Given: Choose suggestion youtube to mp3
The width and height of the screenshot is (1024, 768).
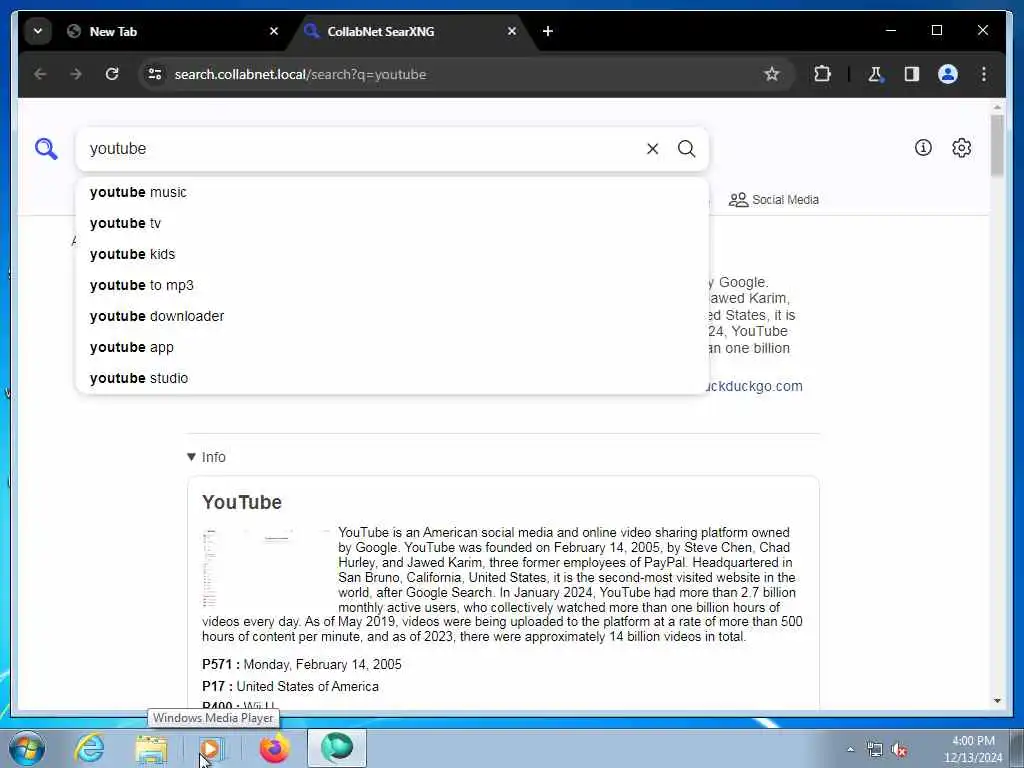Looking at the screenshot, I should (x=392, y=285).
